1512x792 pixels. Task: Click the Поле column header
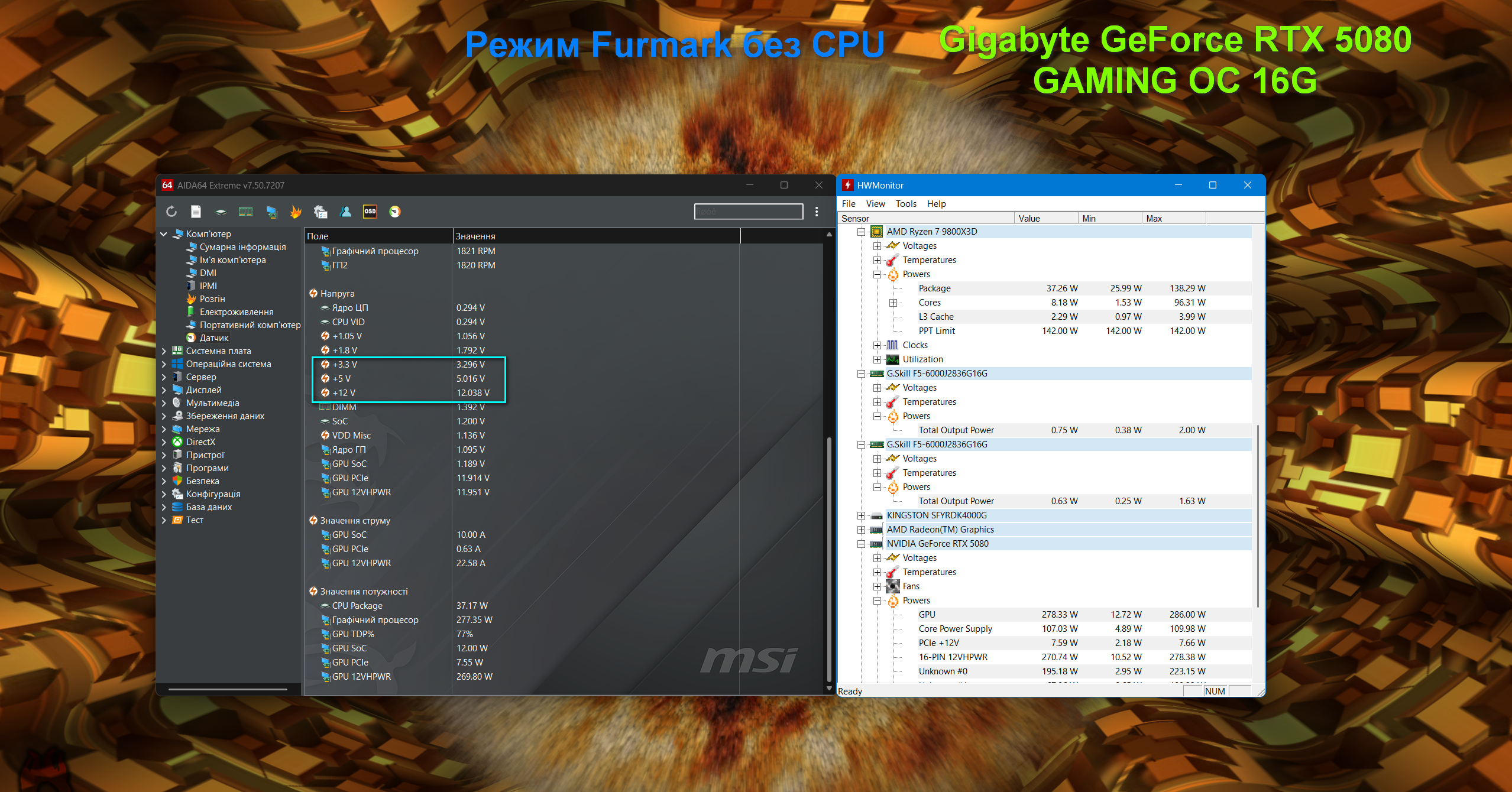[378, 236]
